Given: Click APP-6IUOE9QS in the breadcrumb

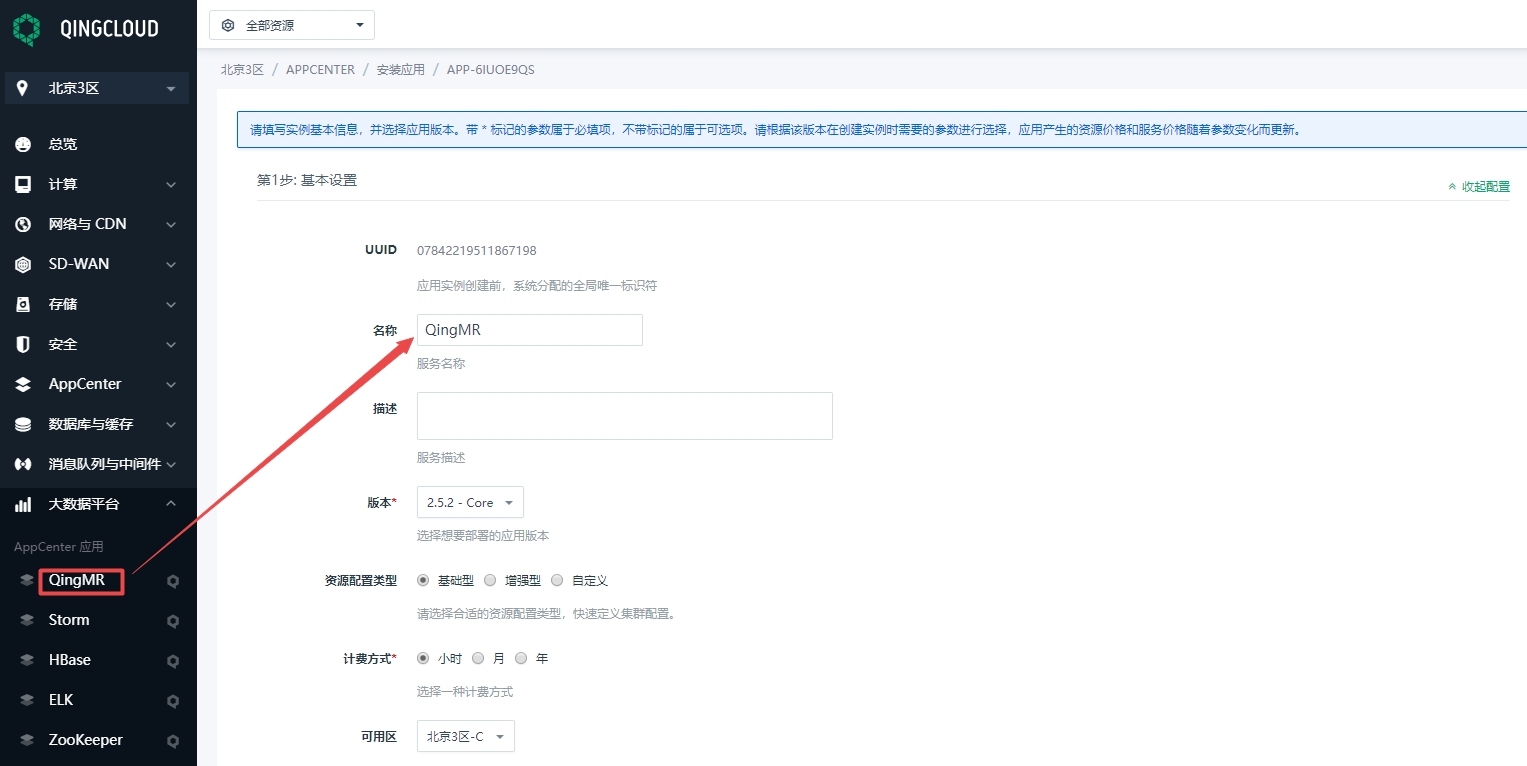Looking at the screenshot, I should 490,70.
